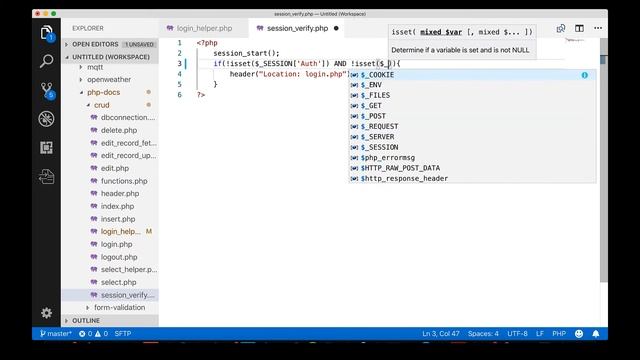Choose $_POST from suggestions

click(473, 116)
